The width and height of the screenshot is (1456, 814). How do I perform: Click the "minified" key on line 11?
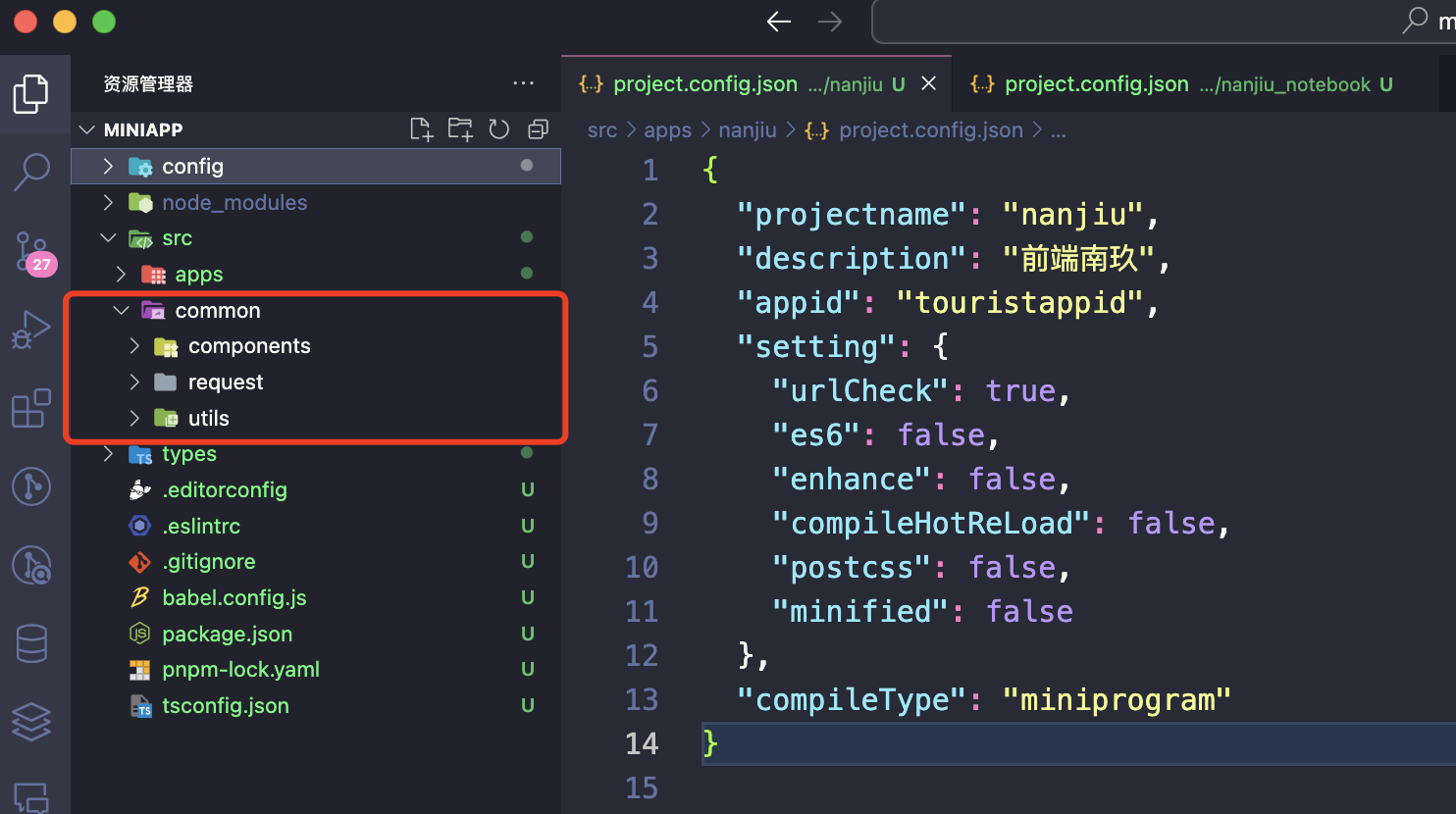pyautogui.click(x=860, y=611)
